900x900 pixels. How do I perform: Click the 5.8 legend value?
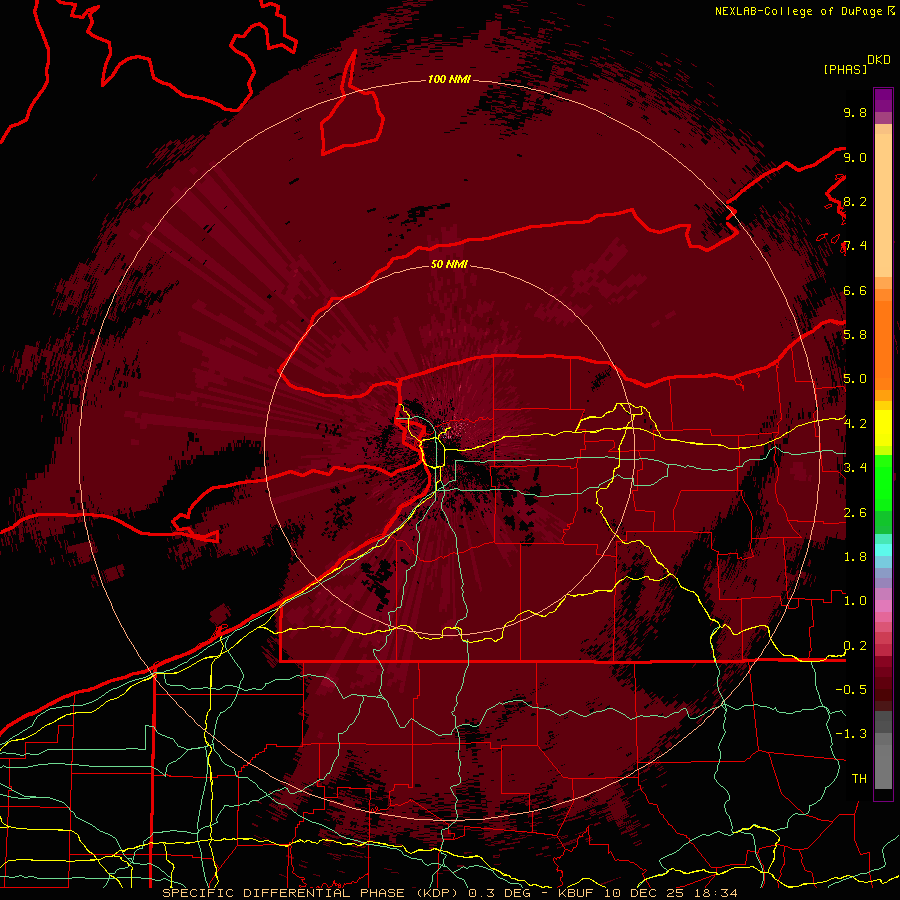point(855,335)
